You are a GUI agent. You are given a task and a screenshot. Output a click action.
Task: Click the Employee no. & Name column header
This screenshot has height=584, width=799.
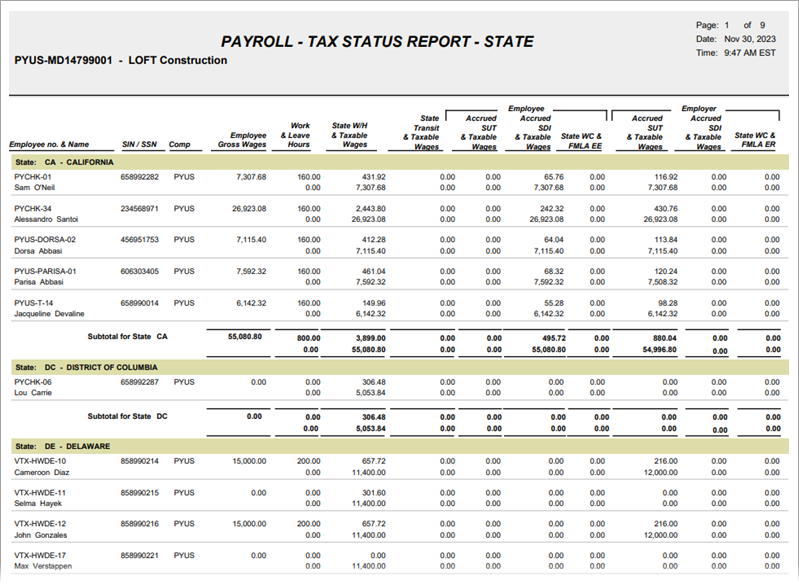click(x=49, y=144)
